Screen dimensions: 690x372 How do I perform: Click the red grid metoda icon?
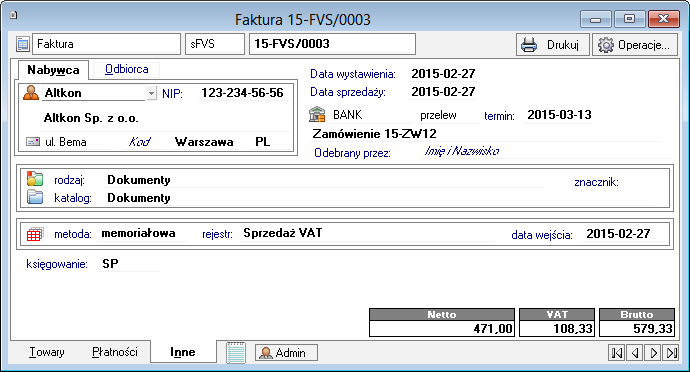pyautogui.click(x=35, y=234)
